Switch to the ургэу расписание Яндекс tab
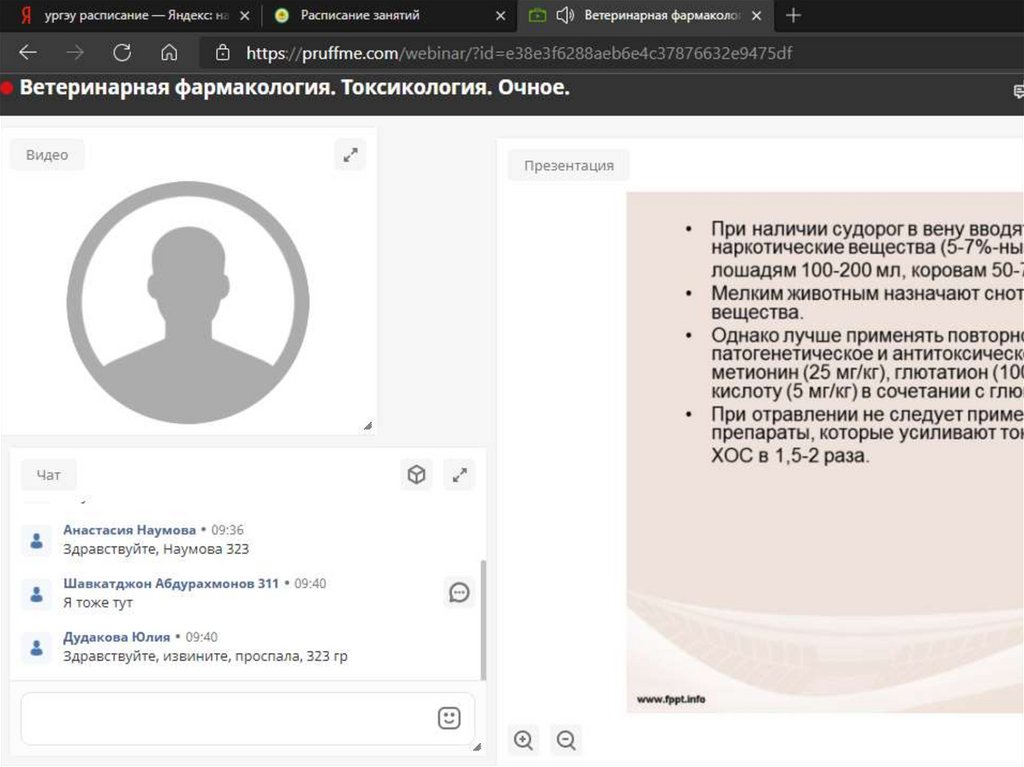 [x=130, y=15]
